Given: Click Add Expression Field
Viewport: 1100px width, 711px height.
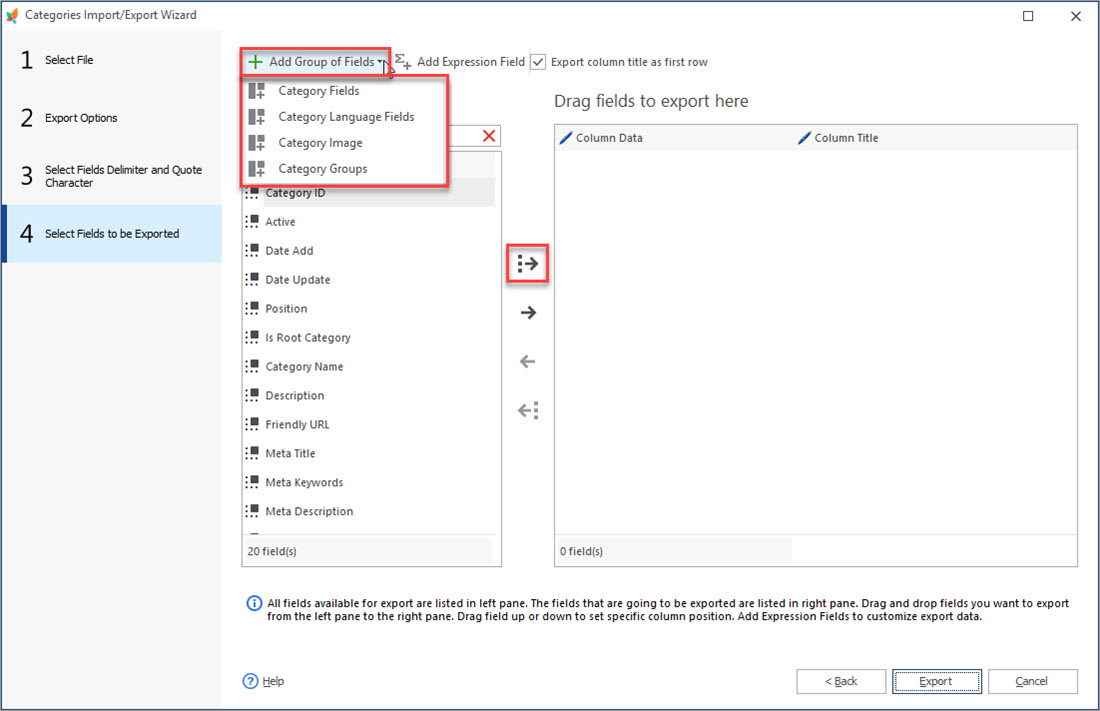Looking at the screenshot, I should (460, 62).
